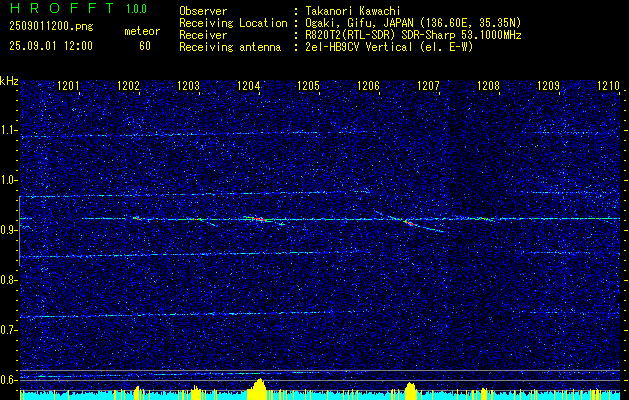This screenshot has height=400, width=629.
Task: Click the 0.6 kHz axis label
Action: pos(8,380)
